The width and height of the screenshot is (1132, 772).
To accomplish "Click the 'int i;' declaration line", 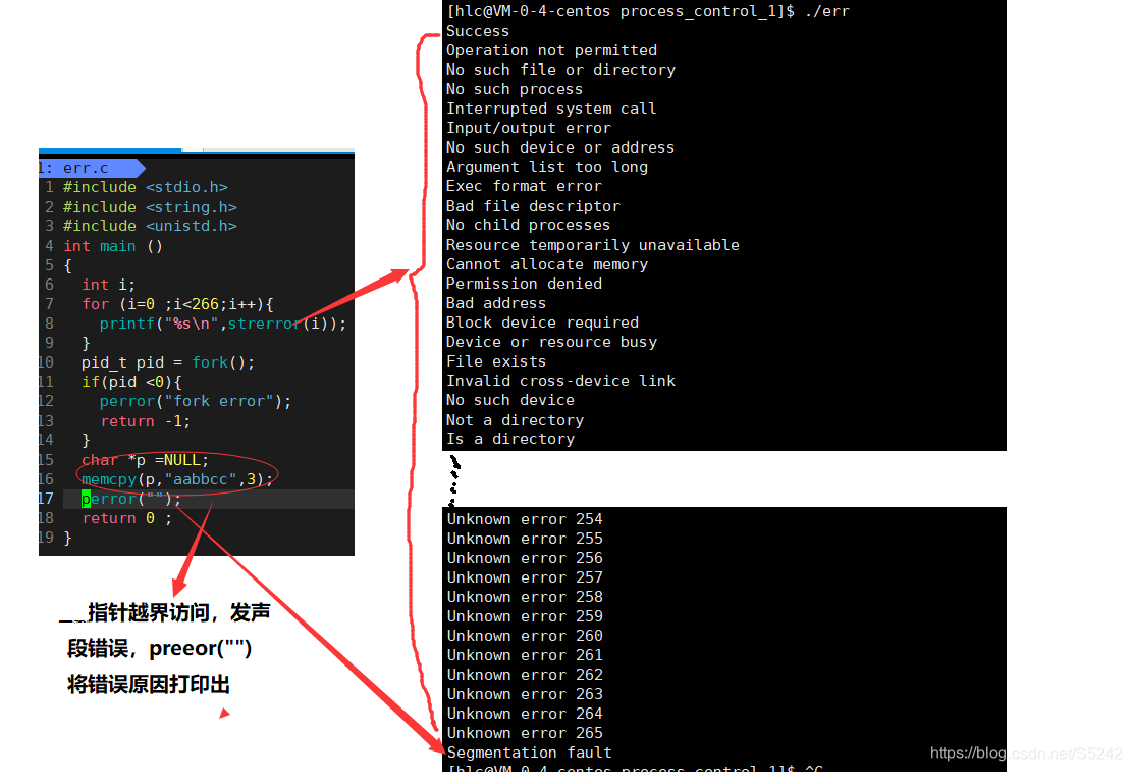I will pyautogui.click(x=108, y=285).
